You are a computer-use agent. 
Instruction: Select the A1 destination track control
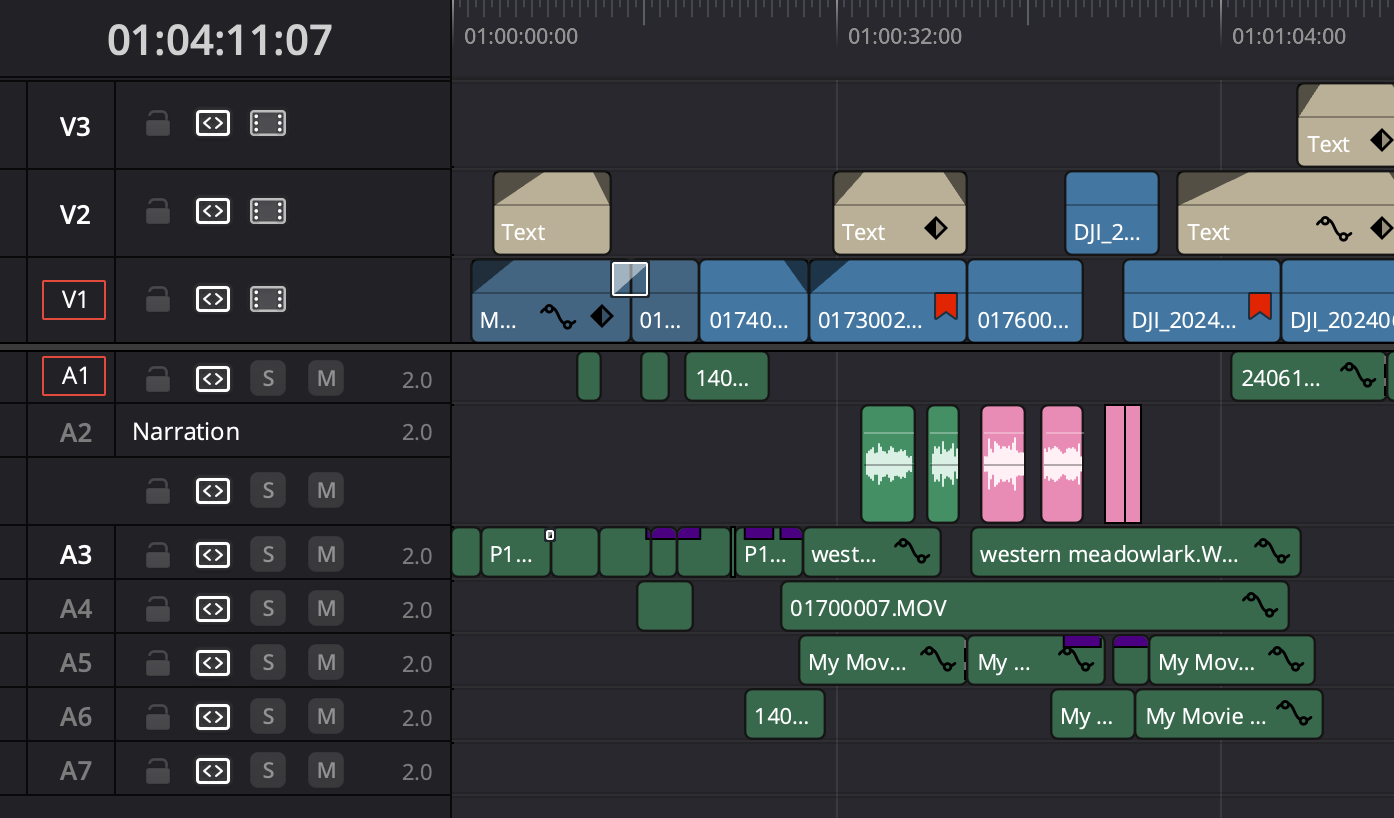74,376
